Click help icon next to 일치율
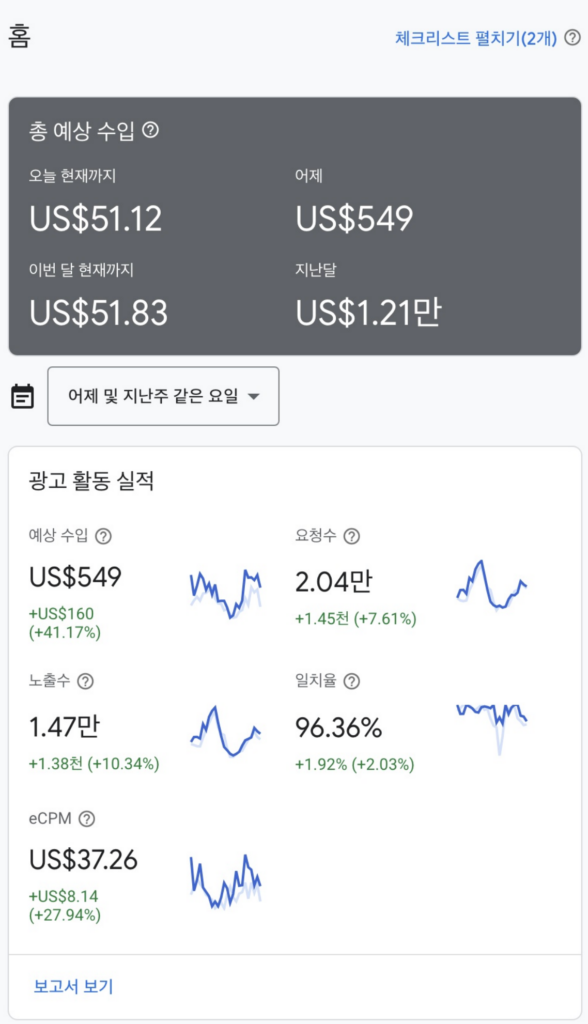This screenshot has width=588, height=1024. pyautogui.click(x=351, y=681)
